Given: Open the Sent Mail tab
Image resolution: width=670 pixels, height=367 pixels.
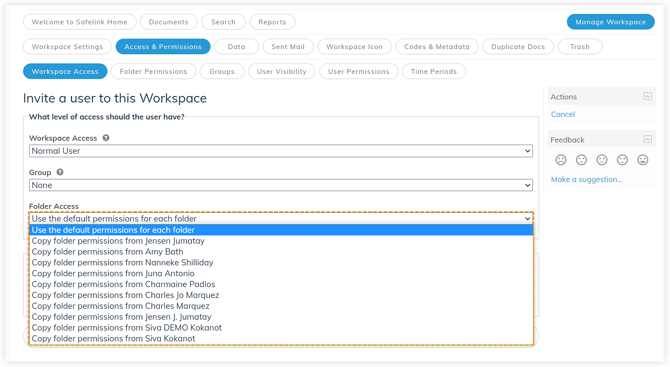Looking at the screenshot, I should point(288,47).
